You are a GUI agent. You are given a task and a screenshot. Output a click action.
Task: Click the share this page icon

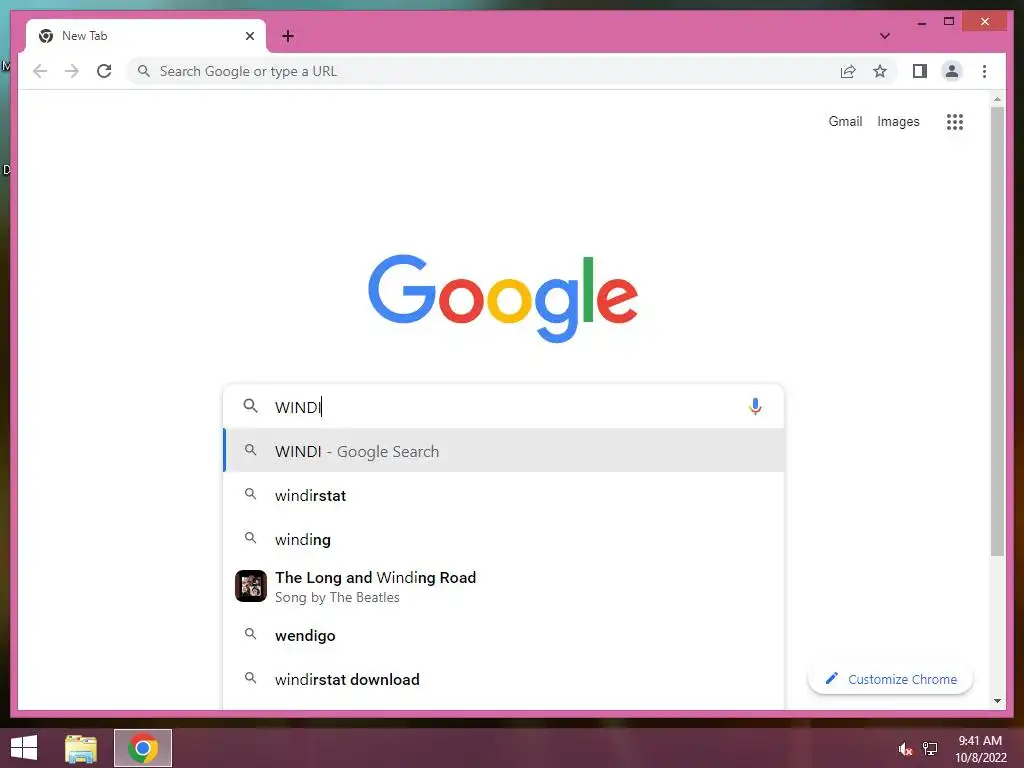pos(848,71)
